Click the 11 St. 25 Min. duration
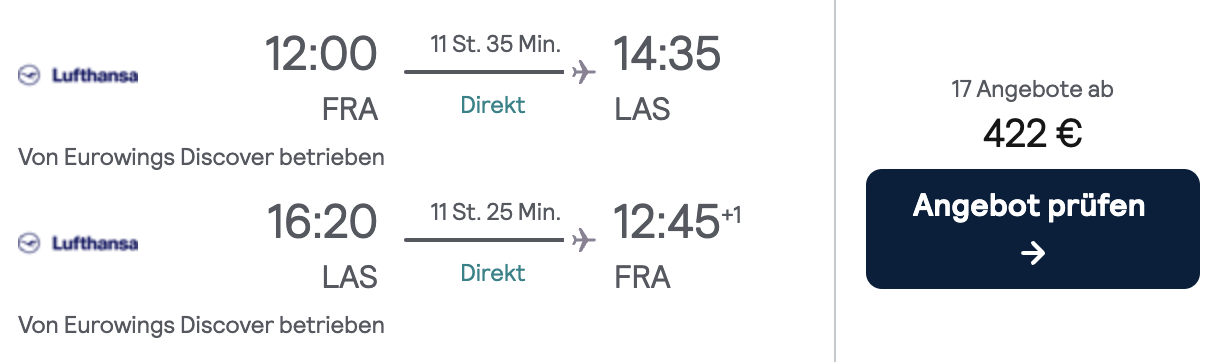 pos(495,212)
